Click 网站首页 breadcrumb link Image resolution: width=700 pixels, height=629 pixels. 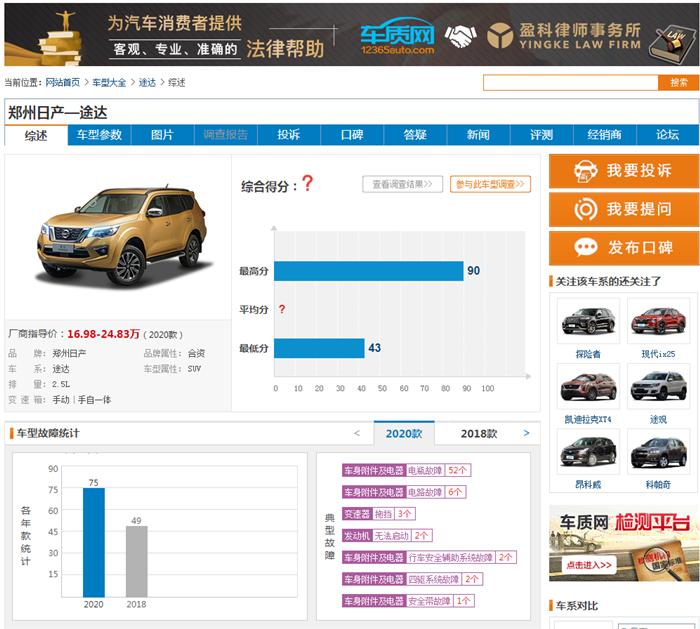click(x=62, y=83)
